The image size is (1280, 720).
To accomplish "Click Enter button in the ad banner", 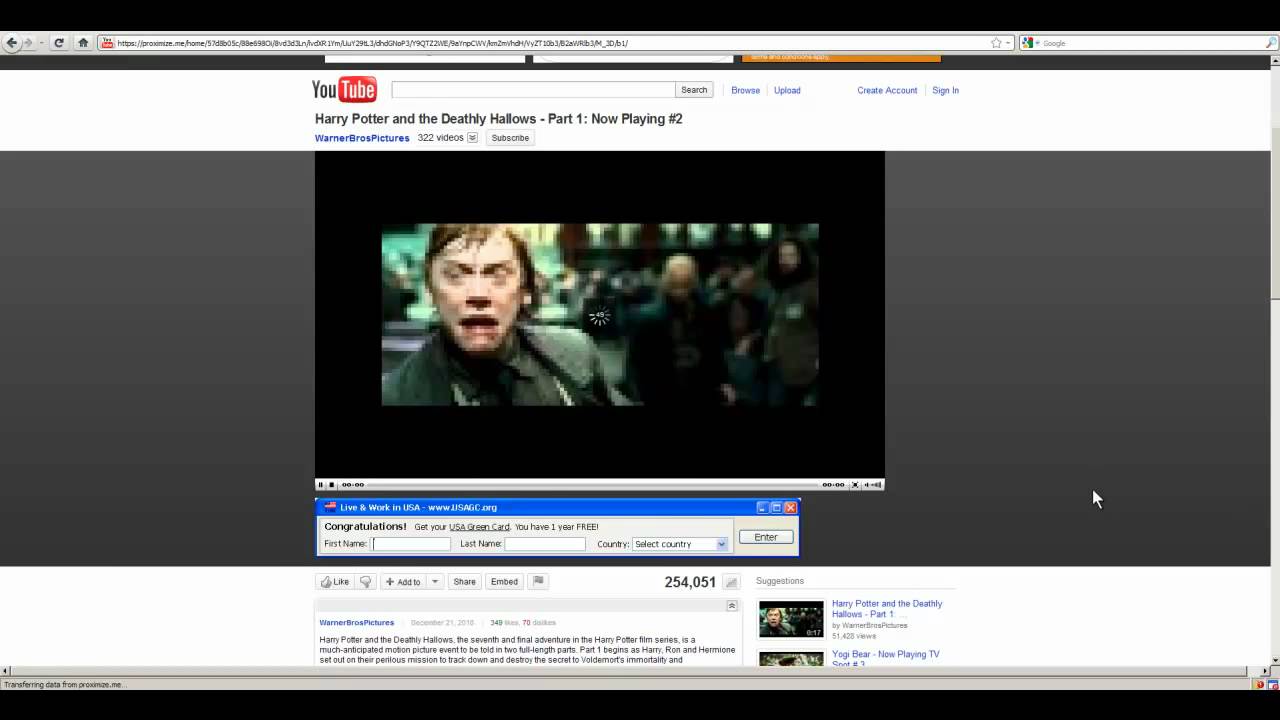I will click(x=766, y=537).
